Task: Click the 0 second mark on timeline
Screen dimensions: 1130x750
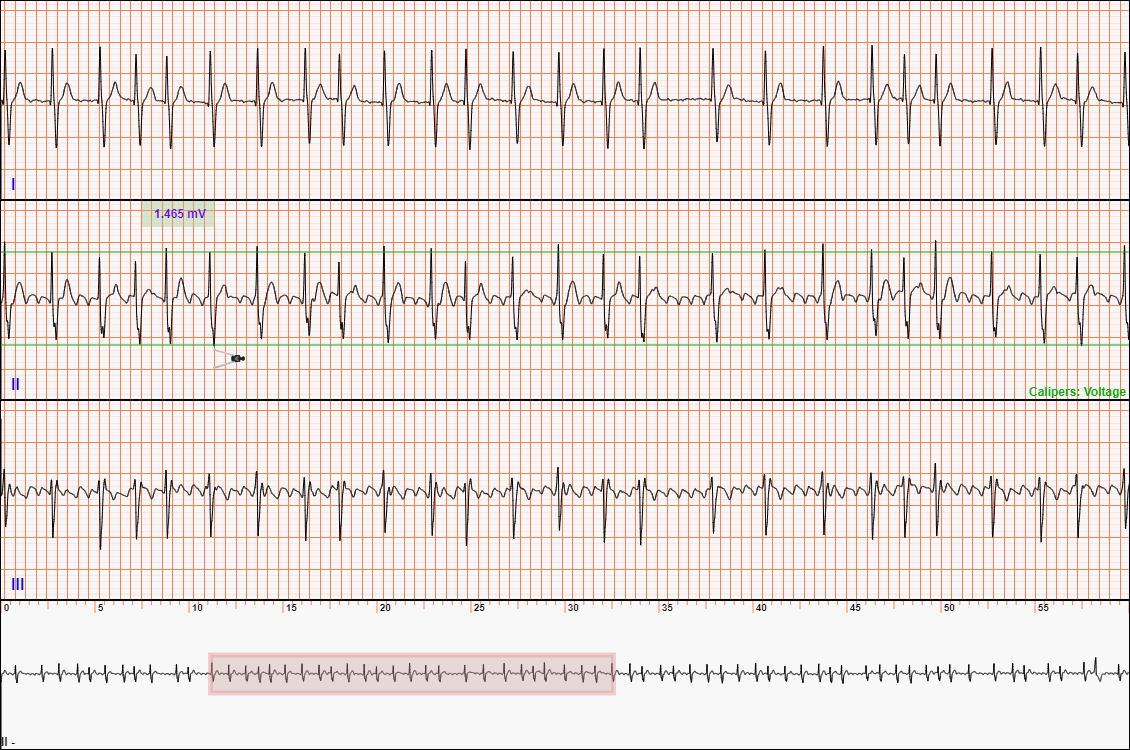Action: 6,607
